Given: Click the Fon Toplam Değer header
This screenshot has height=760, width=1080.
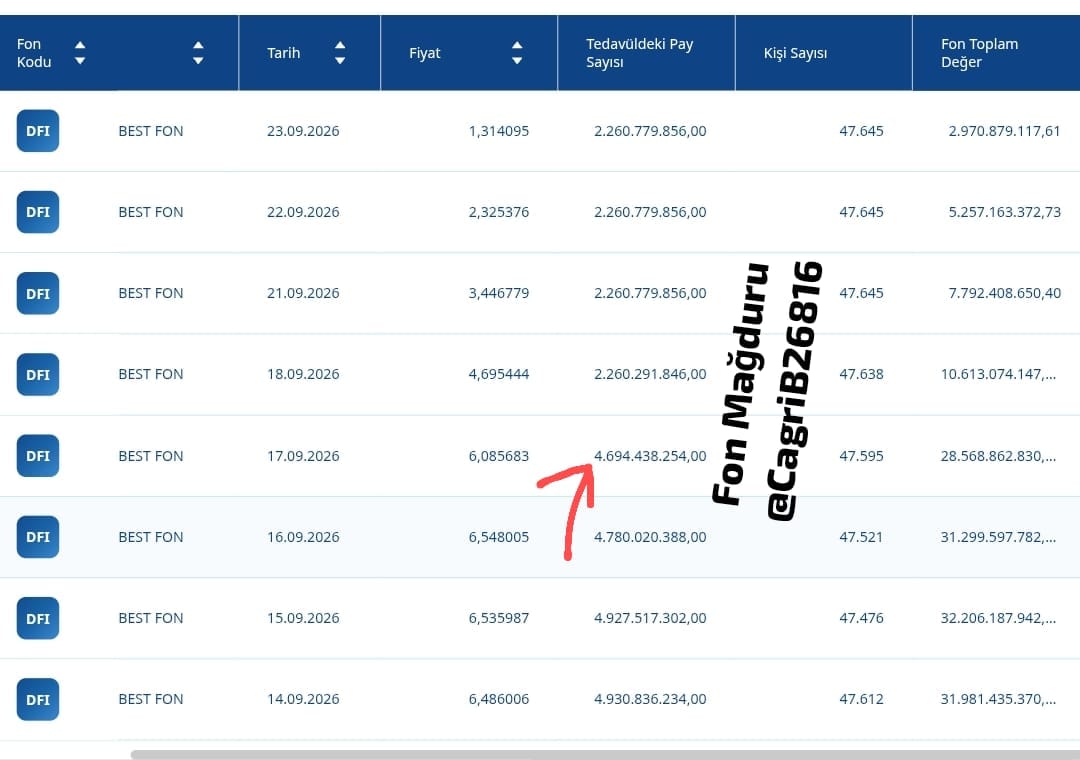Looking at the screenshot, I should pos(979,53).
